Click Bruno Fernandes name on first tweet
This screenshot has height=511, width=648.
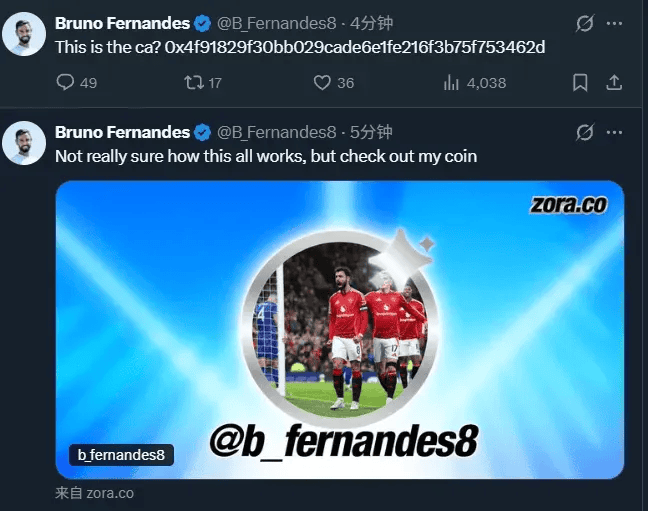click(122, 24)
